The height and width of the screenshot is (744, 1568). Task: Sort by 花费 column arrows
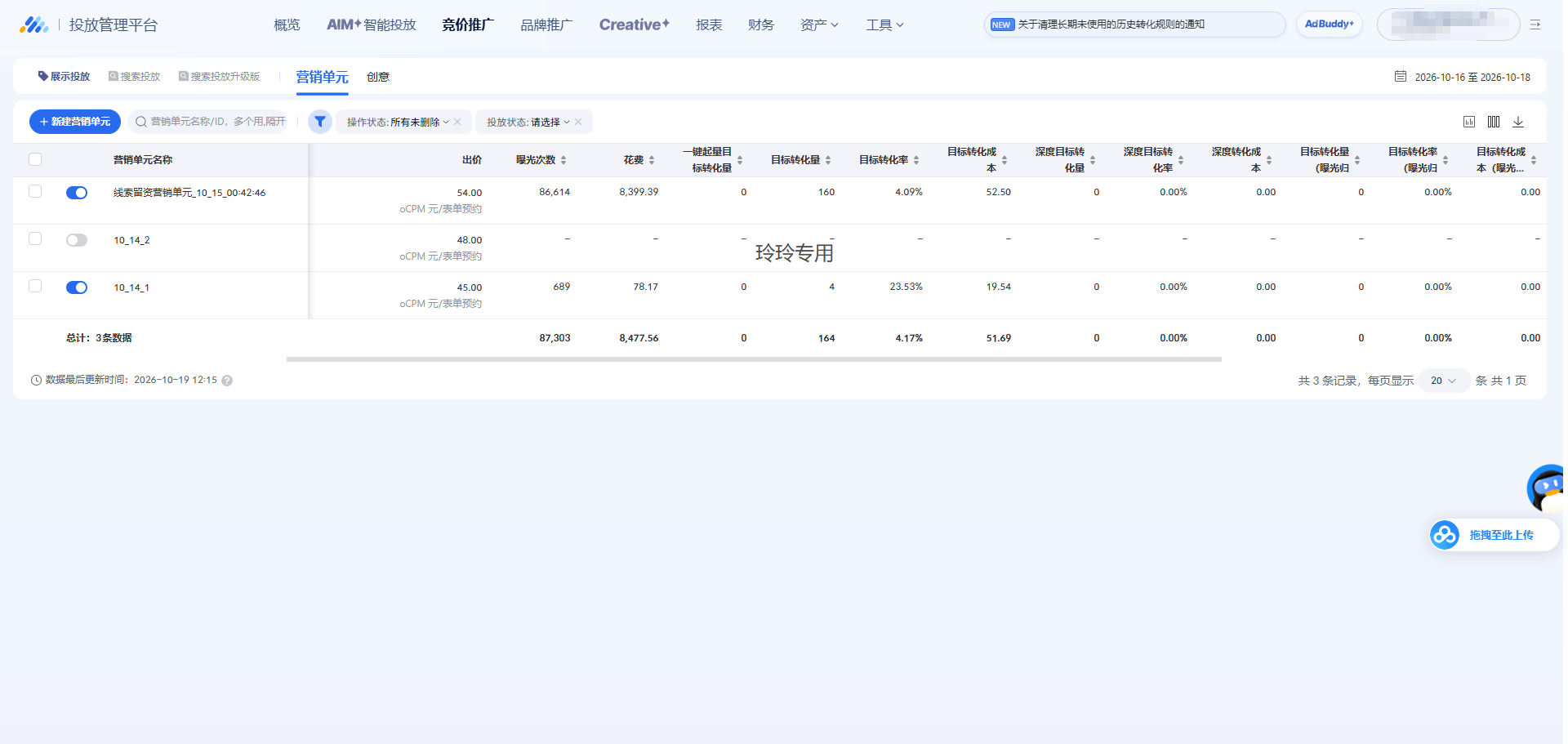[x=652, y=160]
